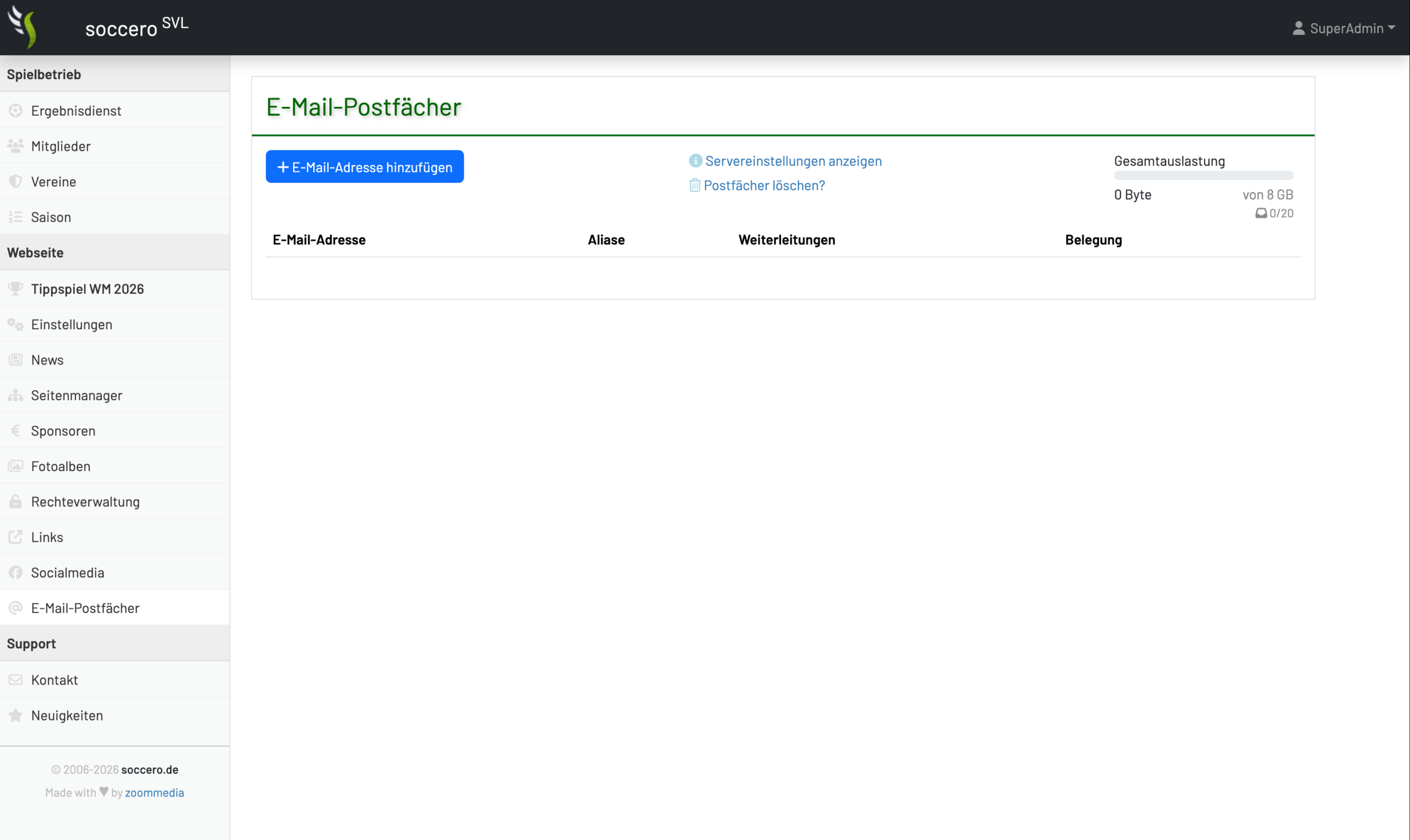Select E-Mail-Postfächer in sidebar
This screenshot has width=1410, height=840.
115,608
